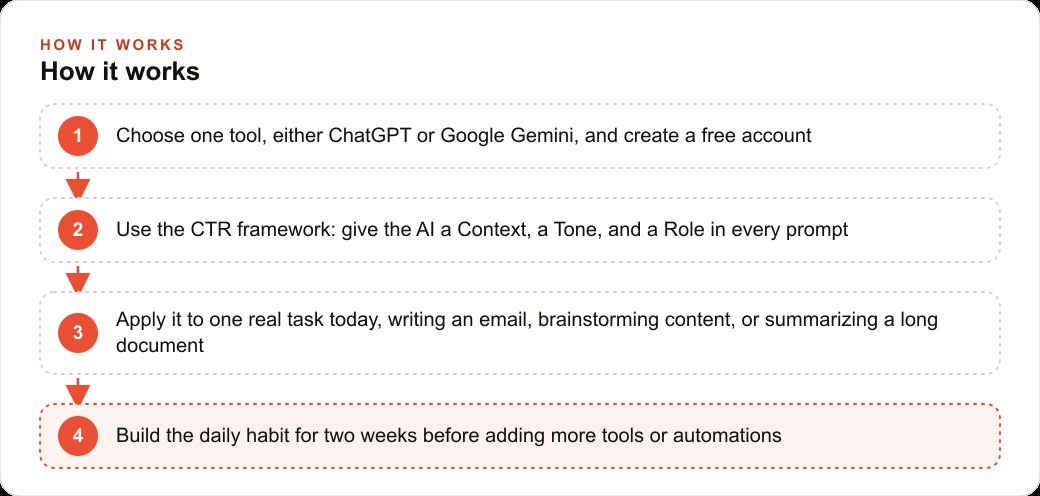Click the red step 1 number circle
The image size is (1040, 496).
(78, 136)
